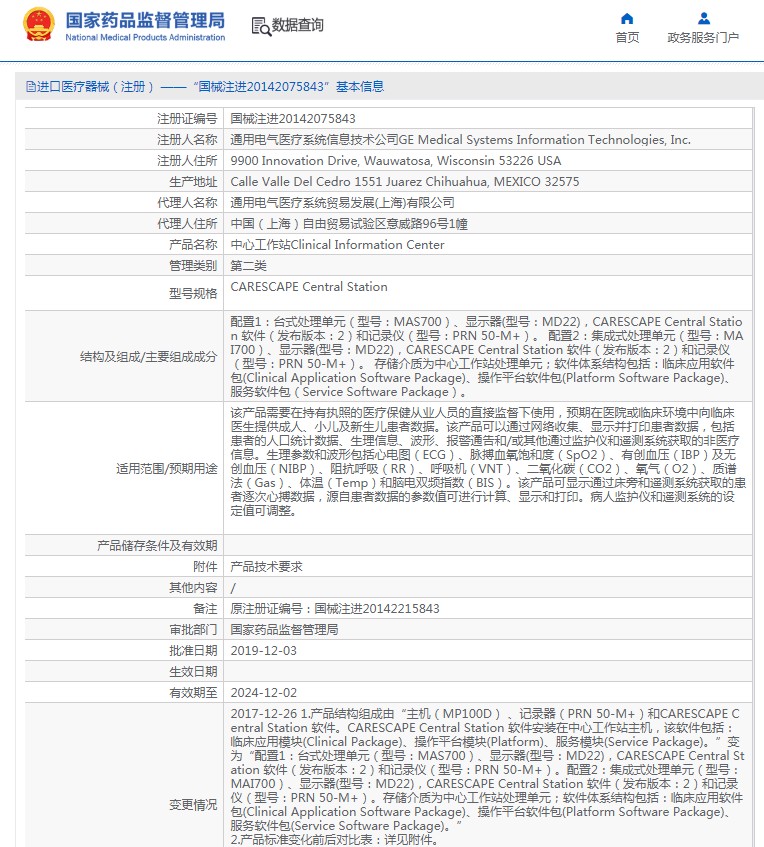The height and width of the screenshot is (847, 764).
Task: Open the home page house icon
Action: point(627,19)
